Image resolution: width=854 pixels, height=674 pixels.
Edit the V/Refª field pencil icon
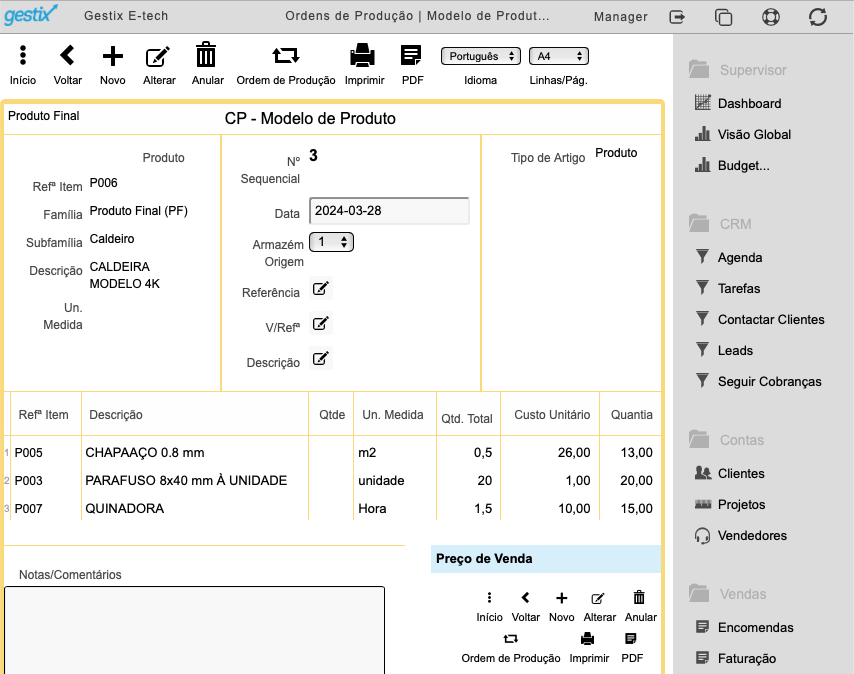(x=321, y=323)
